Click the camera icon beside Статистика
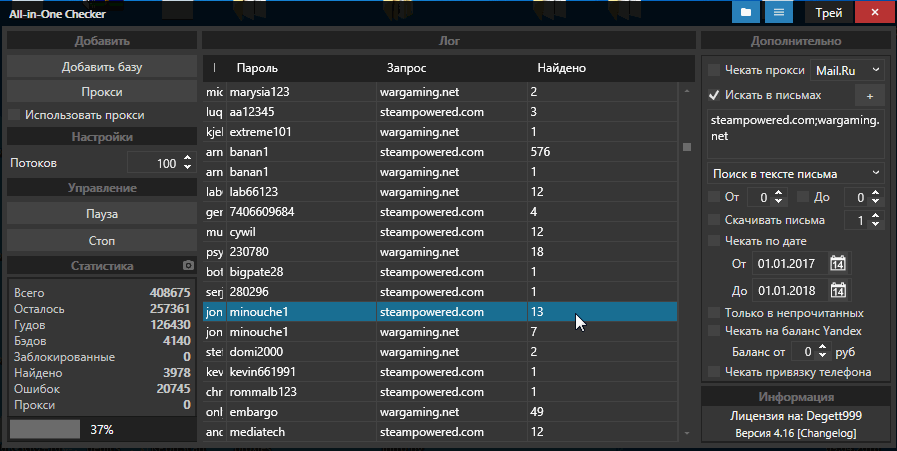Viewport: 897px width, 451px height. [187, 266]
